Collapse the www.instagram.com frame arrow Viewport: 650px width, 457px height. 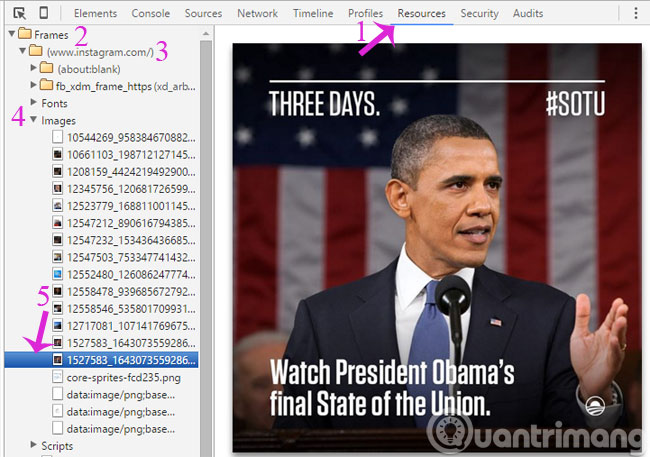pos(23,51)
